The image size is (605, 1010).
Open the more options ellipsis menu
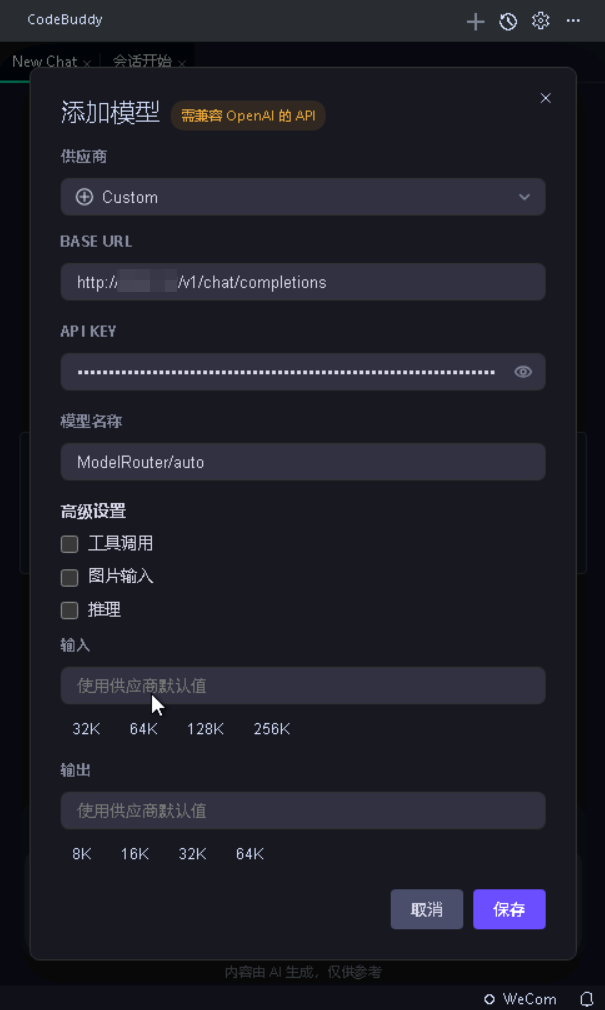tap(573, 21)
